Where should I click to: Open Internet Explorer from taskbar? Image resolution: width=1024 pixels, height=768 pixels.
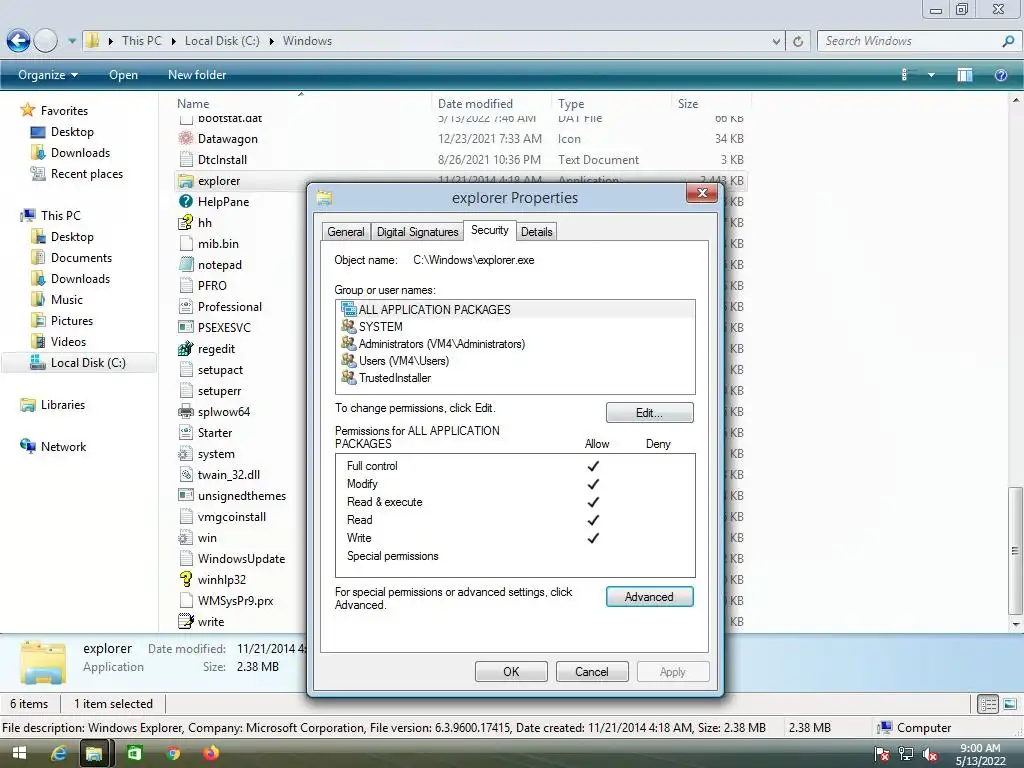[59, 754]
